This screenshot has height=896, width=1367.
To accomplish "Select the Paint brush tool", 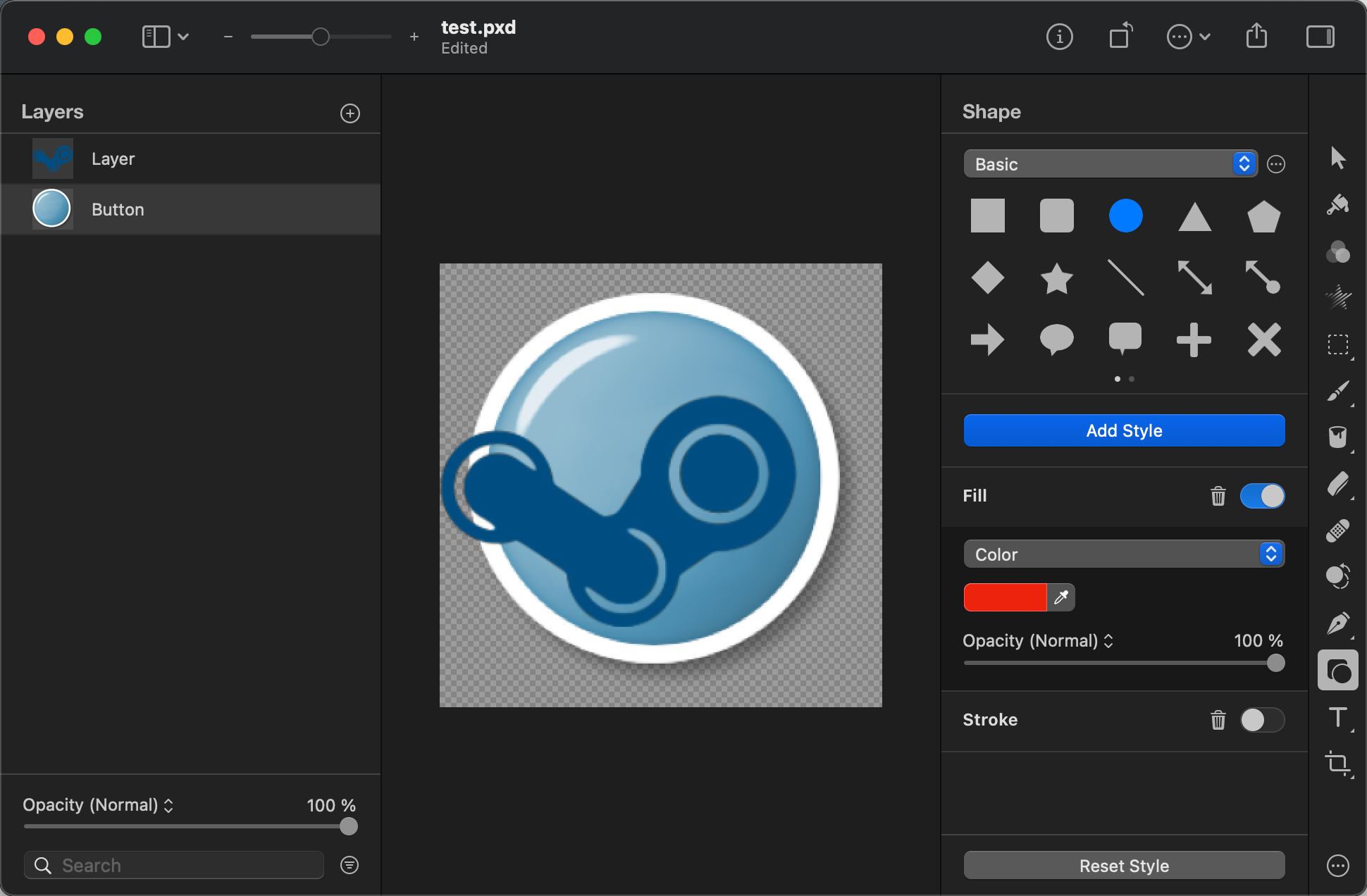I will pos(1337,391).
